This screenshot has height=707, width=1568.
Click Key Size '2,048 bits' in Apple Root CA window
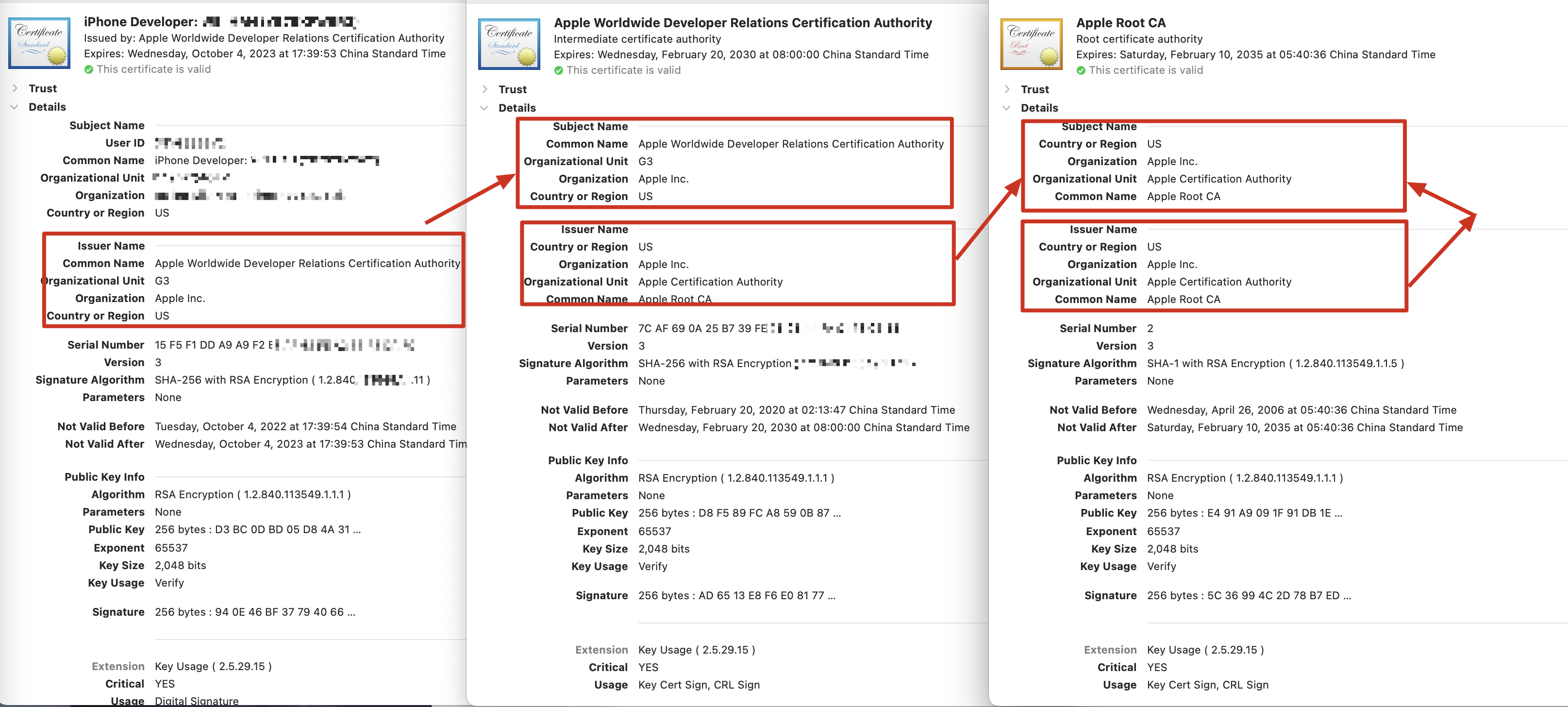click(x=1172, y=549)
